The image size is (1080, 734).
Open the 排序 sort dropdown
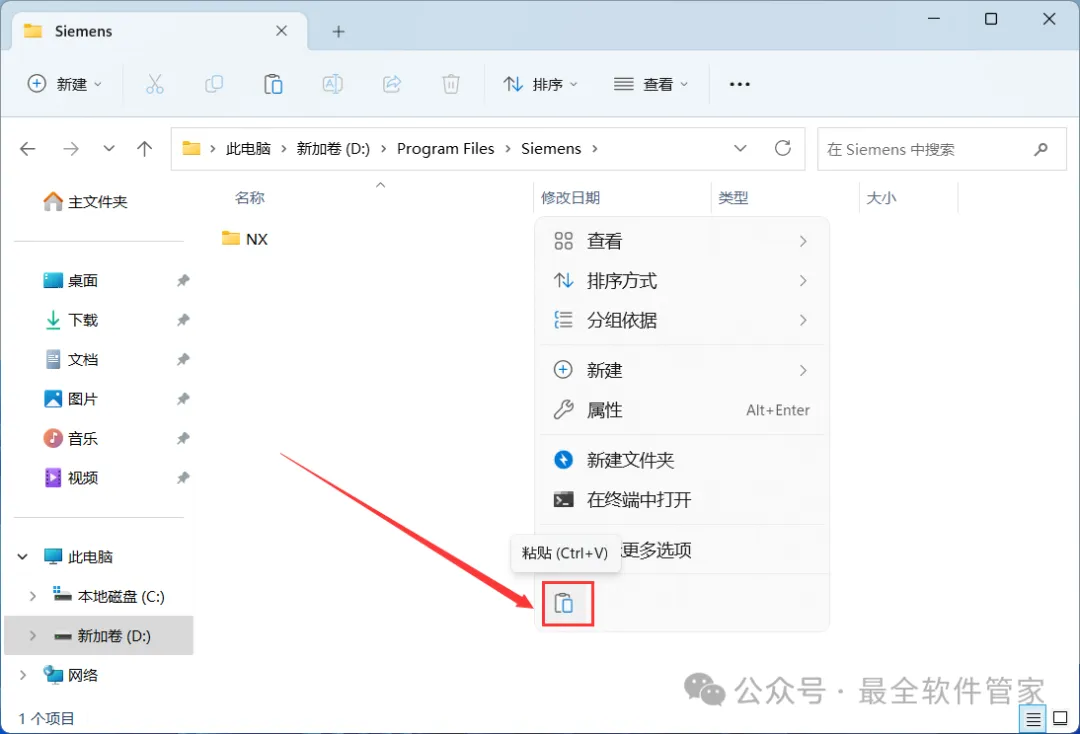(x=541, y=84)
